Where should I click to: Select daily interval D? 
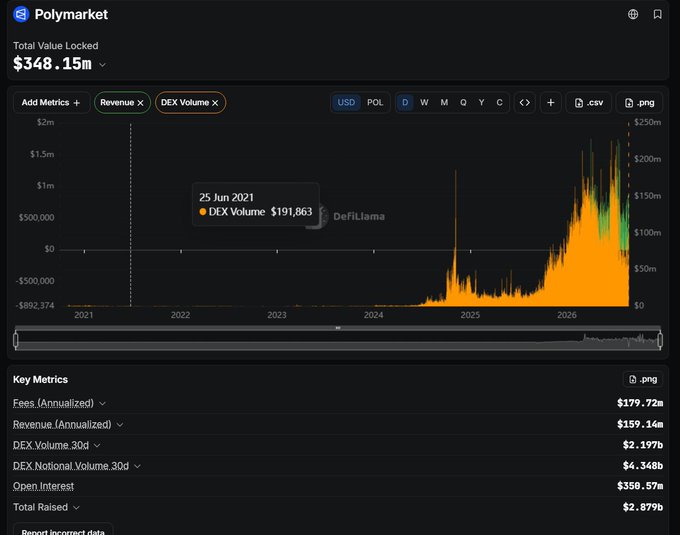click(405, 103)
